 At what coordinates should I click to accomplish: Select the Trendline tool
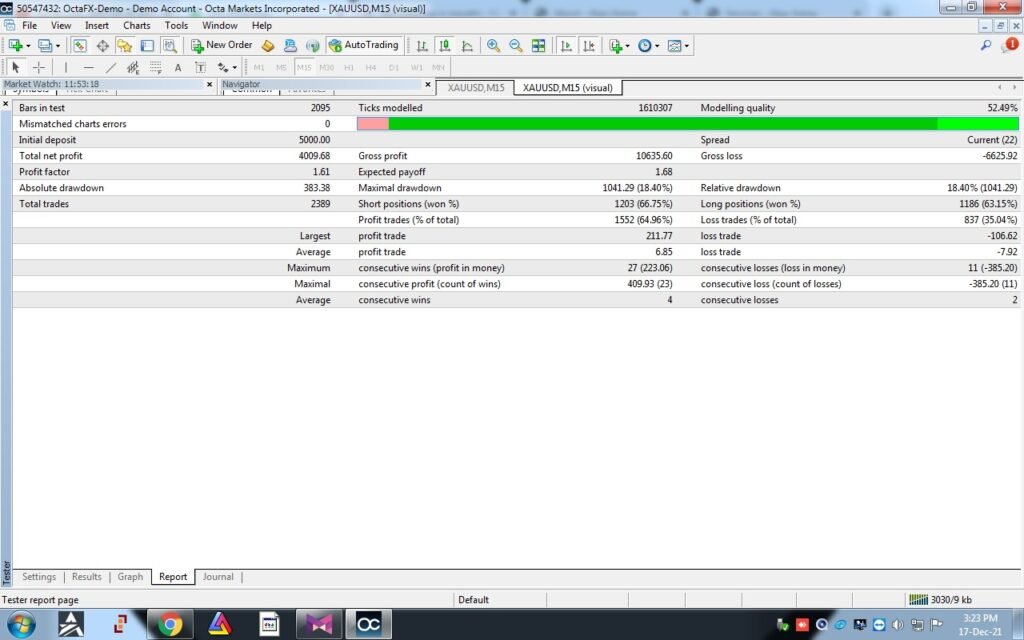click(111, 67)
